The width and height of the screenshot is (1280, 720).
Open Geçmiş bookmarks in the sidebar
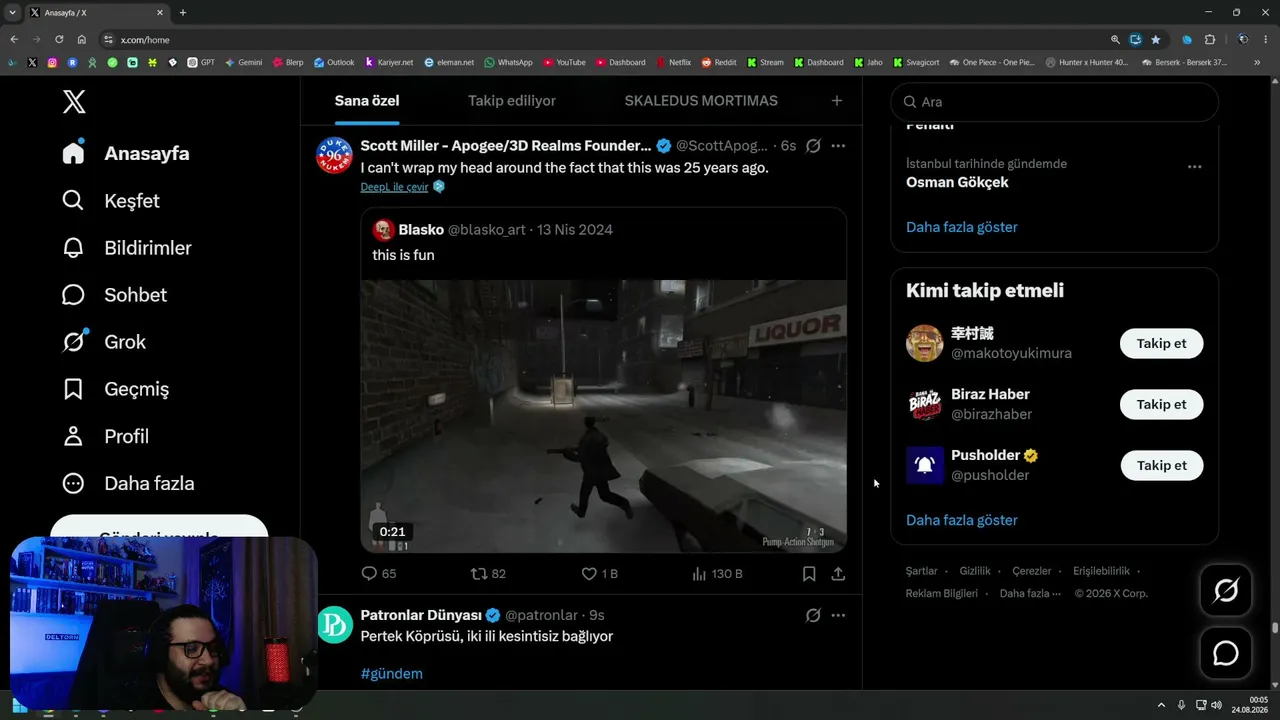tap(115, 389)
